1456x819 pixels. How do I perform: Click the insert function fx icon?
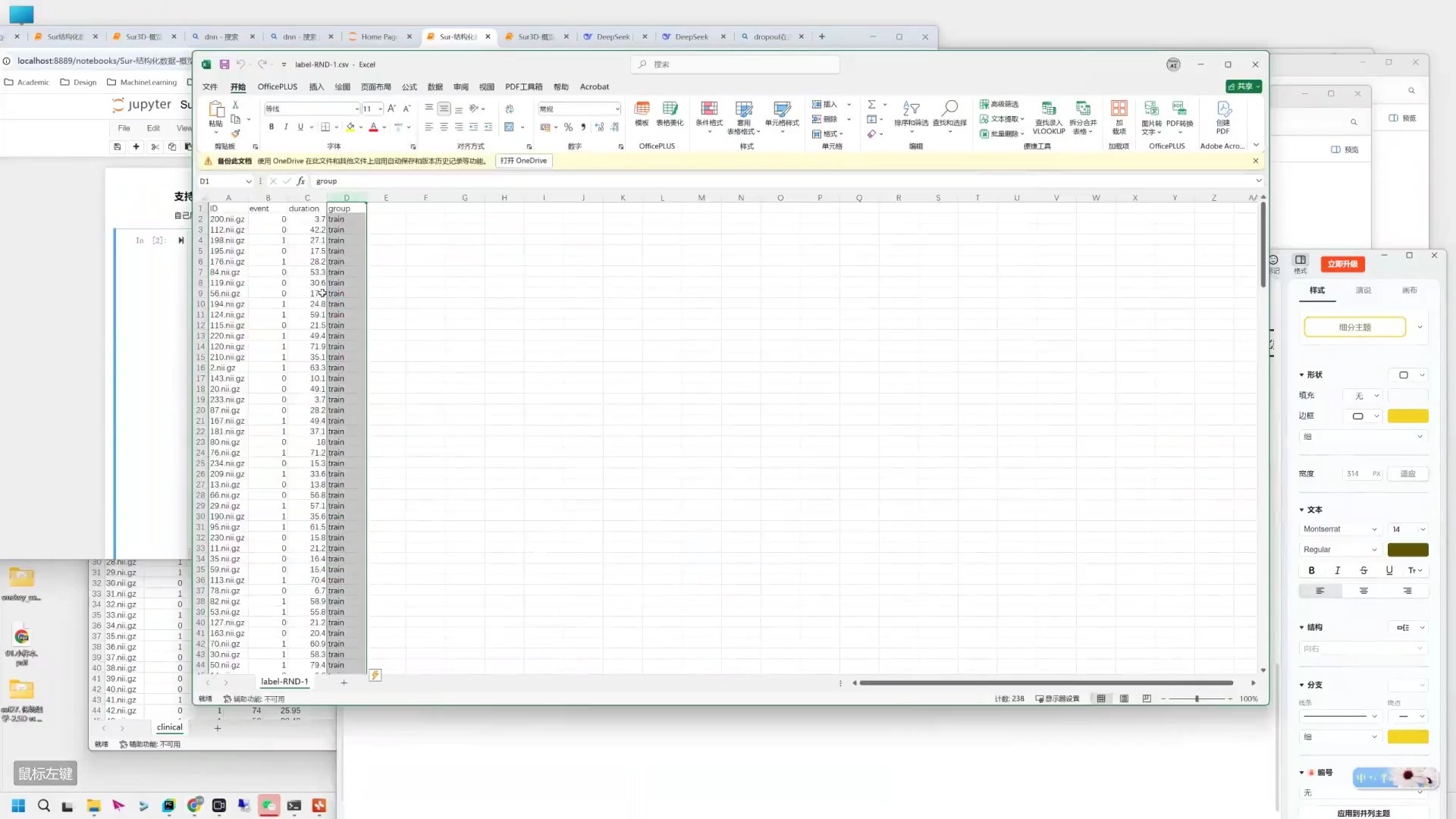301,181
